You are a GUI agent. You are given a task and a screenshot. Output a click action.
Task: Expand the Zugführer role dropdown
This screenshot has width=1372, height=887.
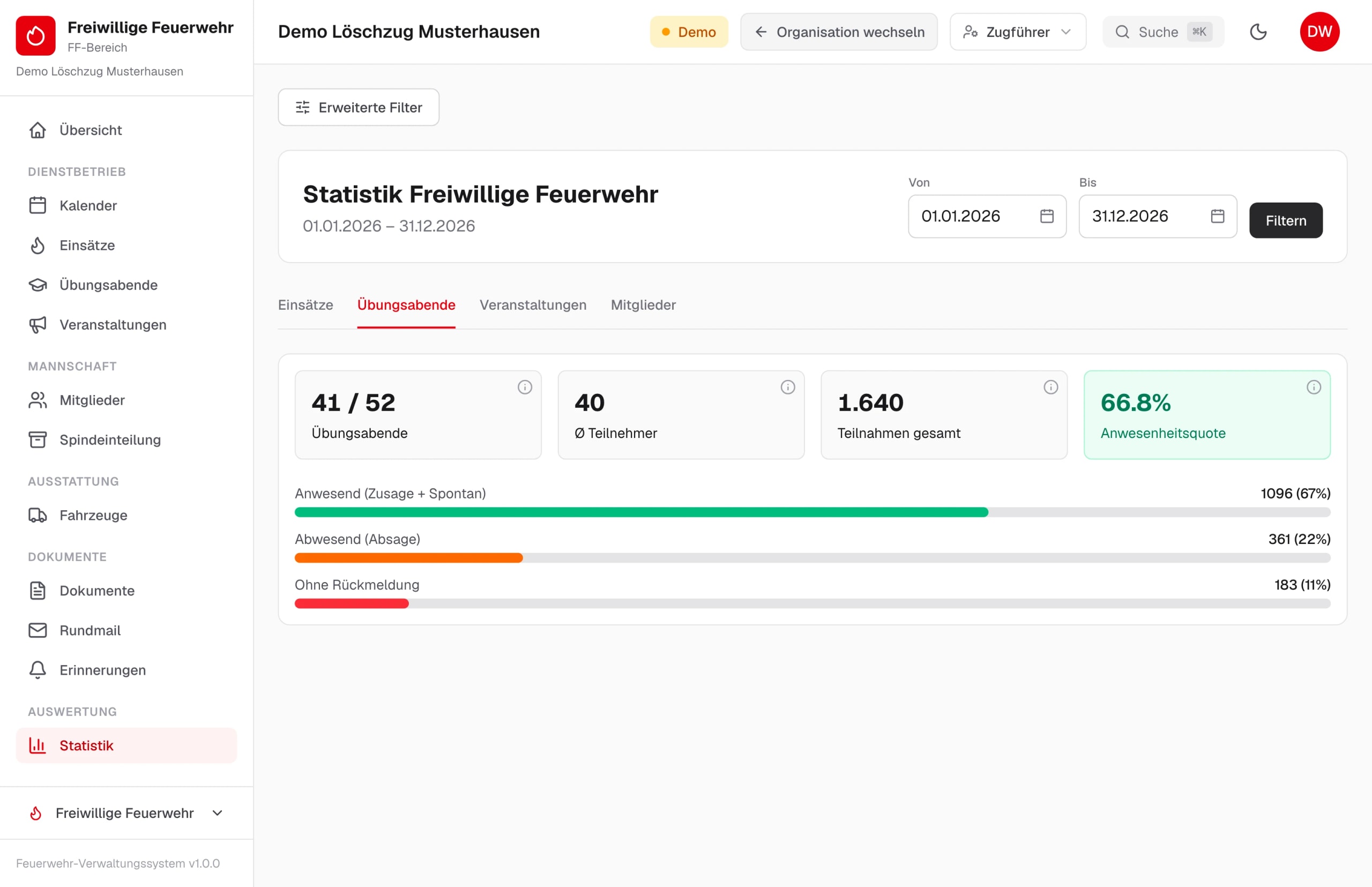(x=1018, y=32)
